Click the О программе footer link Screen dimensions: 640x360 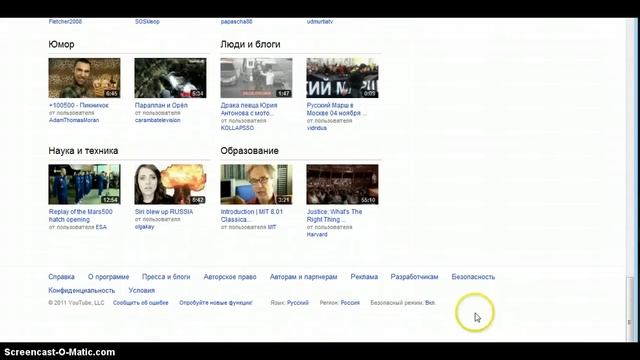[x=109, y=277]
